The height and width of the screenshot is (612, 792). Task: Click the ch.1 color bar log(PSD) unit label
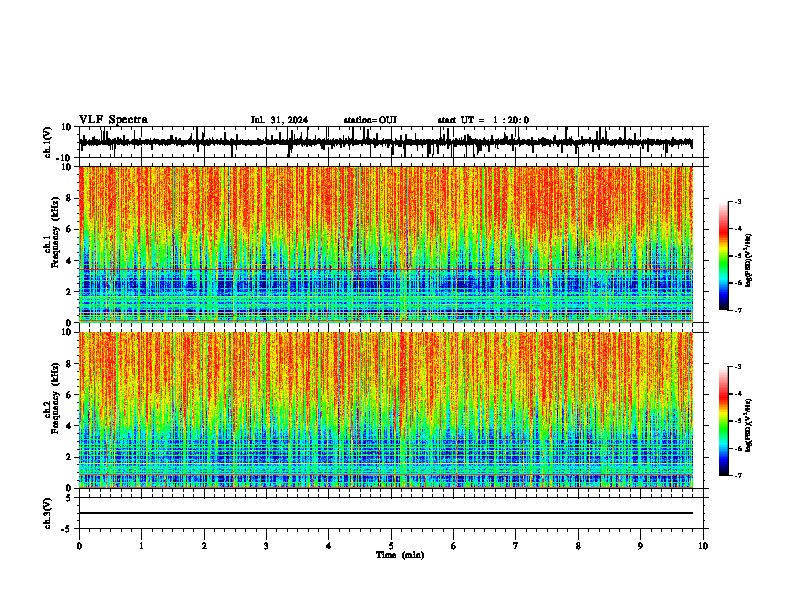[749, 261]
